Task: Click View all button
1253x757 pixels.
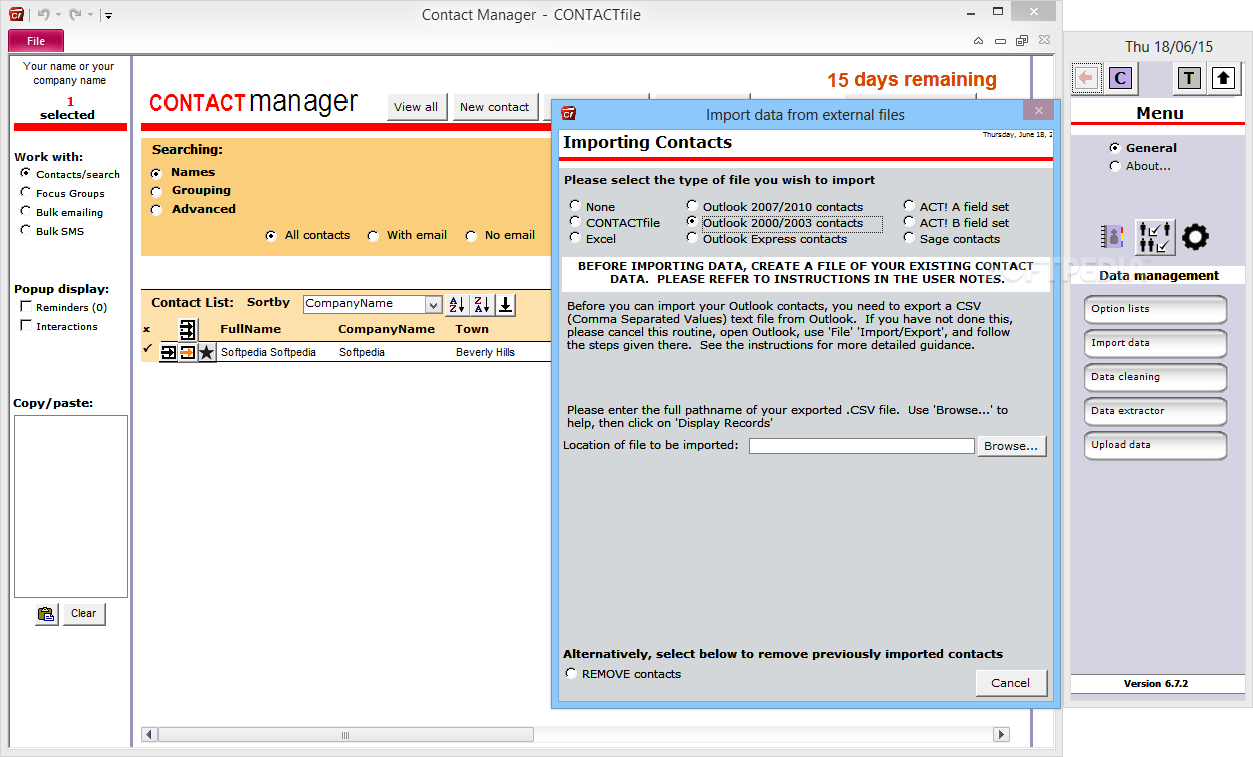Action: pyautogui.click(x=416, y=107)
